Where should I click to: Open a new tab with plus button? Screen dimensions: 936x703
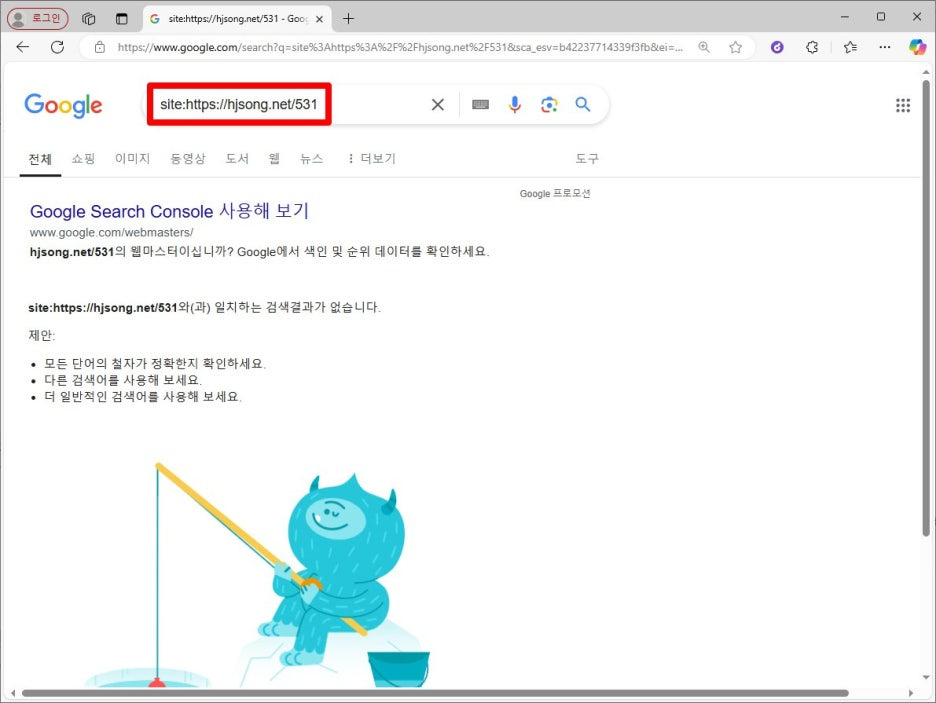349,19
